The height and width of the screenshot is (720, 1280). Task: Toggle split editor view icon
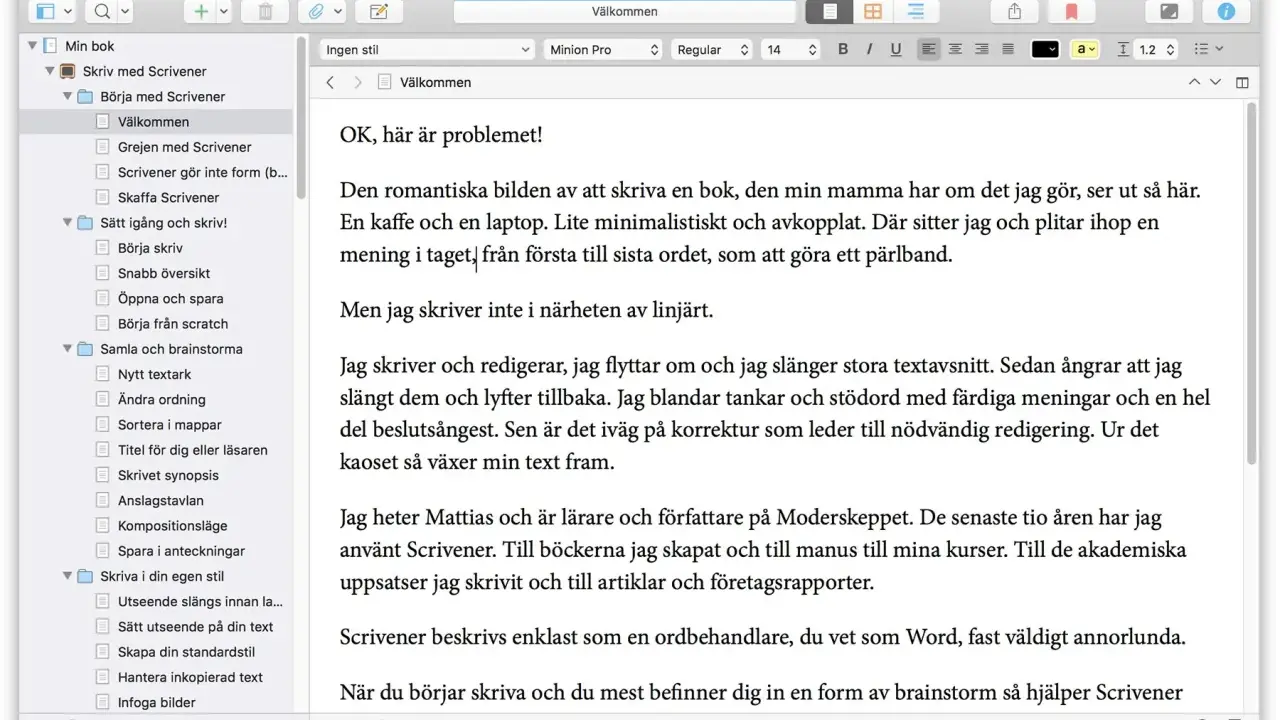[x=1243, y=83]
